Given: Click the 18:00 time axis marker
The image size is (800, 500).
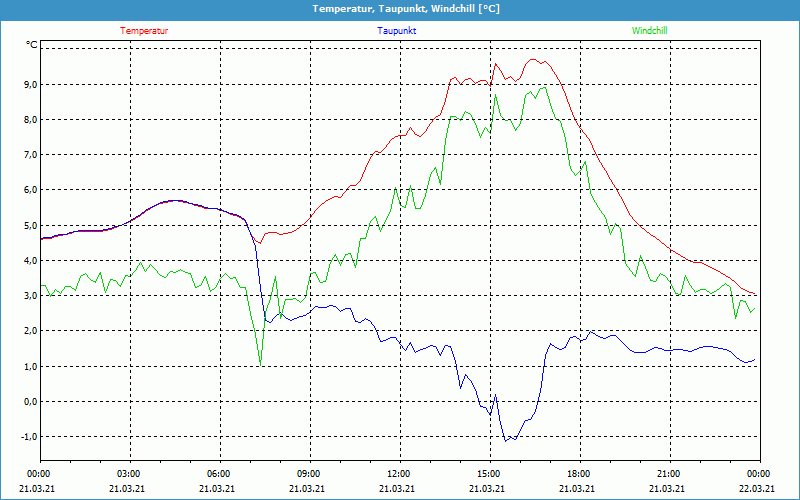Looking at the screenshot, I should 578,474.
